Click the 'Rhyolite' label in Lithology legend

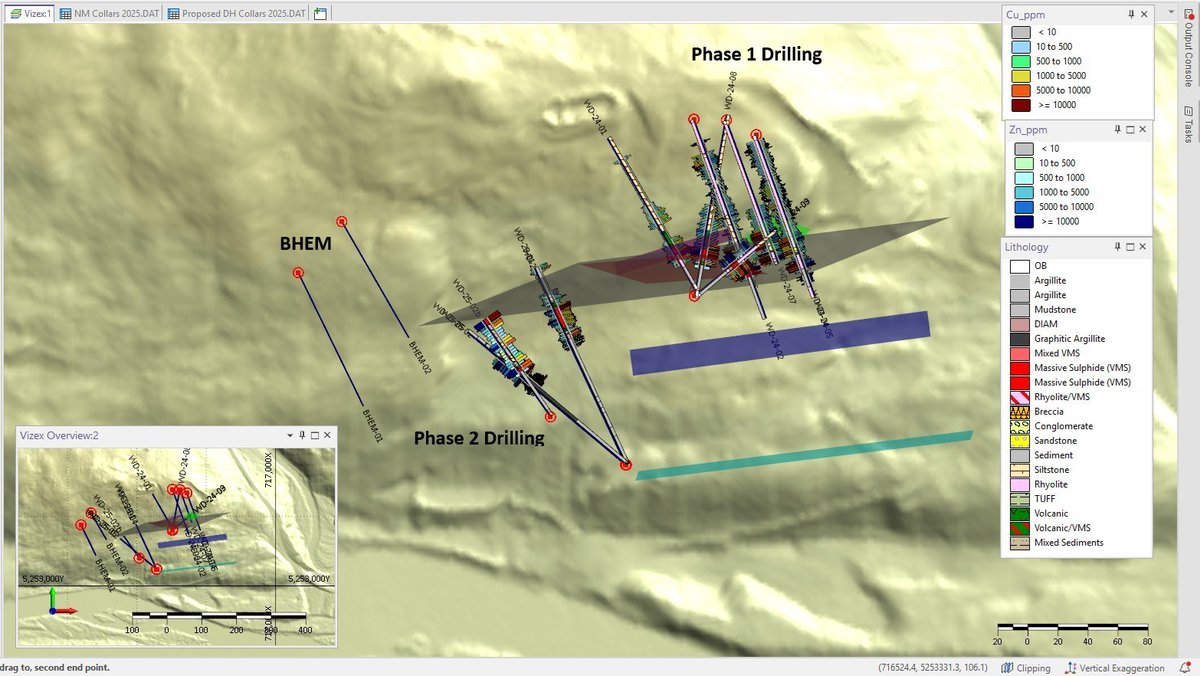pyautogui.click(x=1053, y=484)
